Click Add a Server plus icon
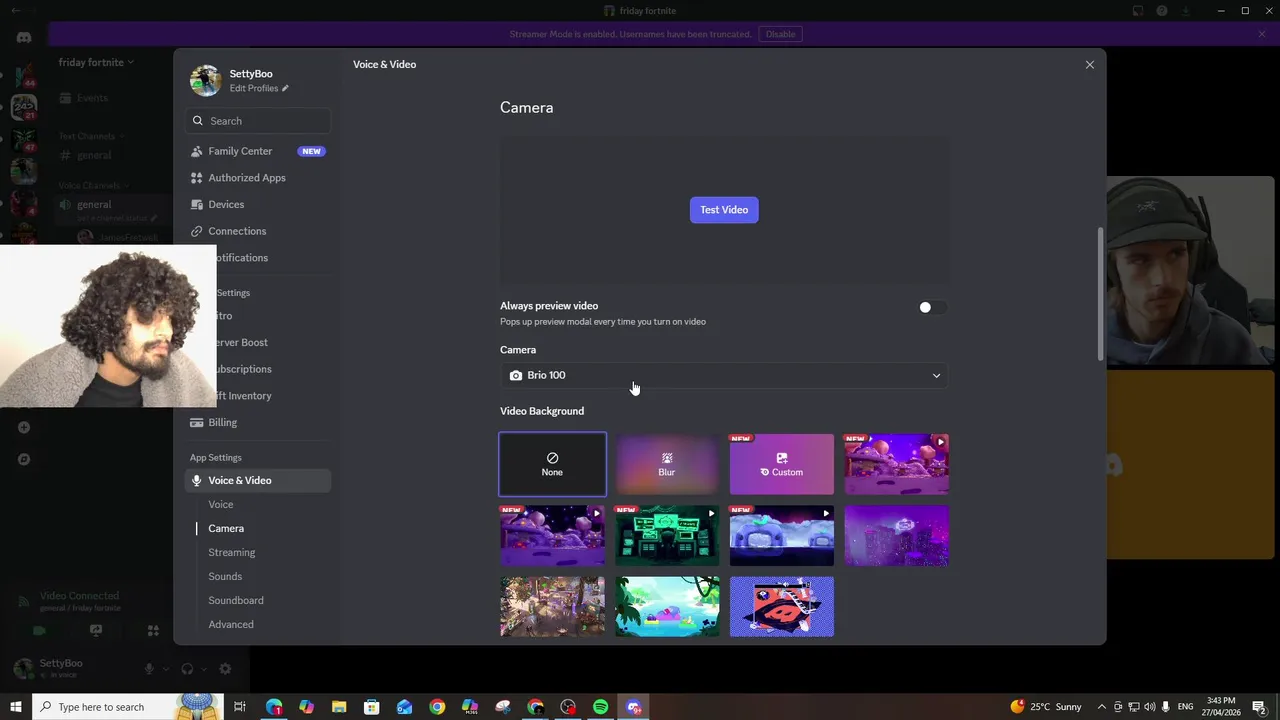The height and width of the screenshot is (720, 1280). click(24, 427)
